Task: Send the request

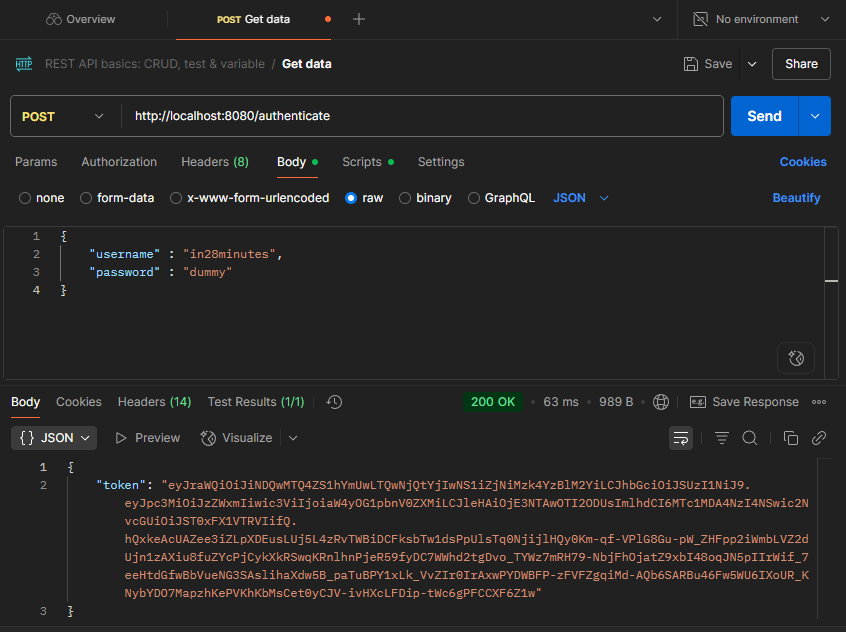Action: 764,116
